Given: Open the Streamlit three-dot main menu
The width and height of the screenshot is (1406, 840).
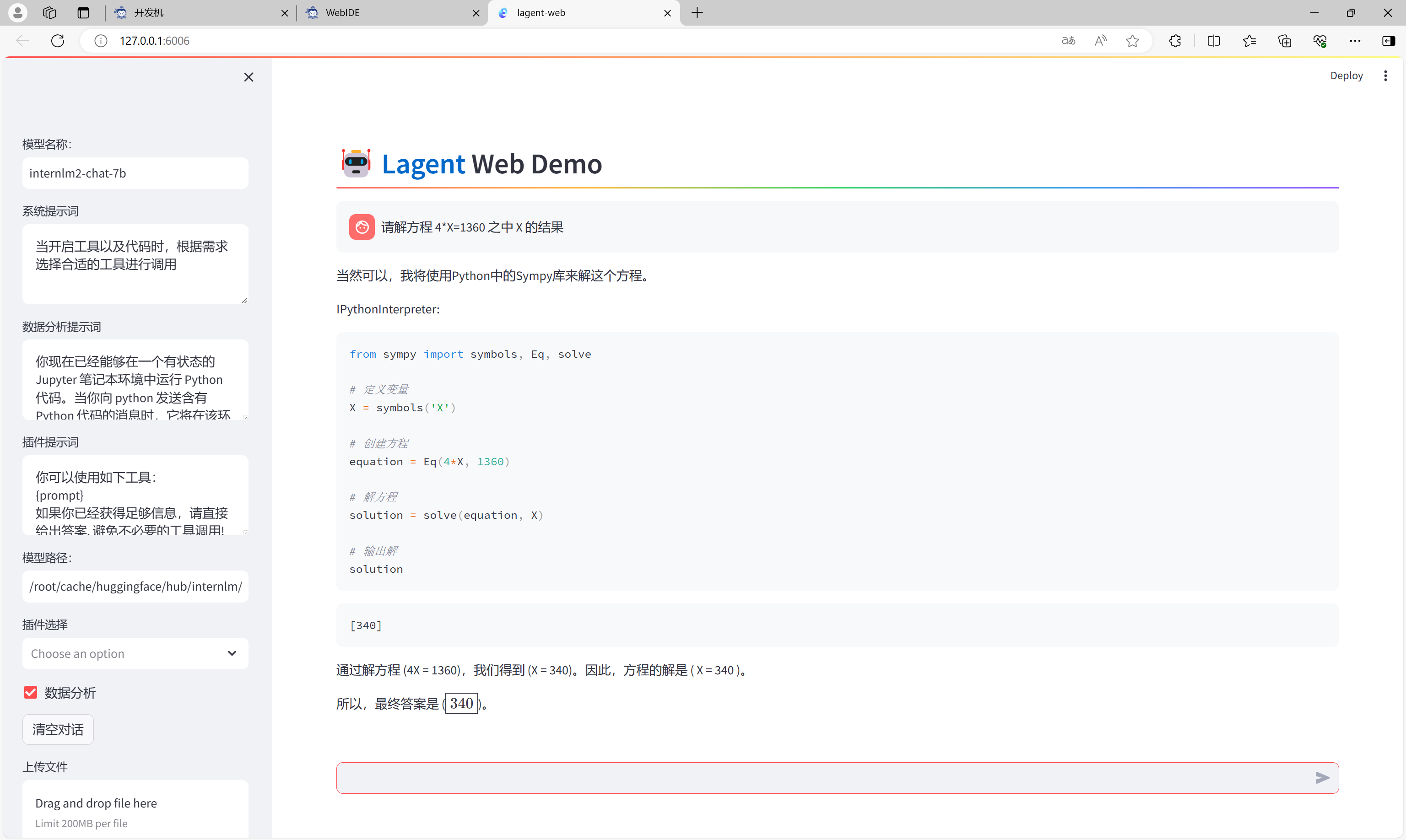Looking at the screenshot, I should (x=1385, y=76).
